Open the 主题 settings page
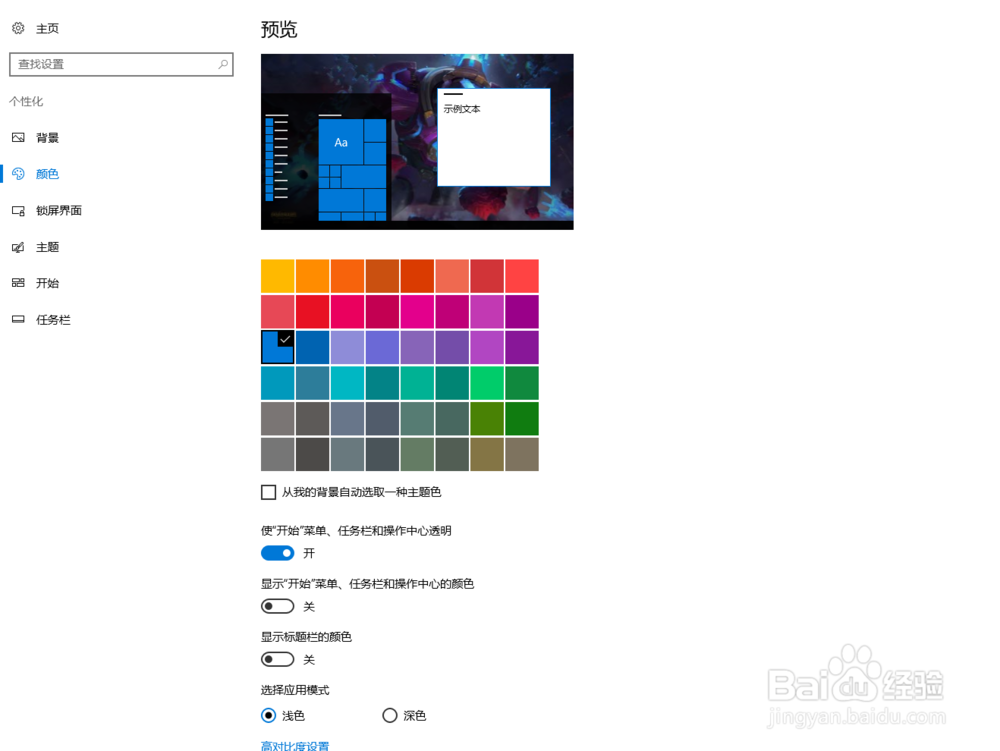Viewport: 1000px width, 751px height. 47,247
